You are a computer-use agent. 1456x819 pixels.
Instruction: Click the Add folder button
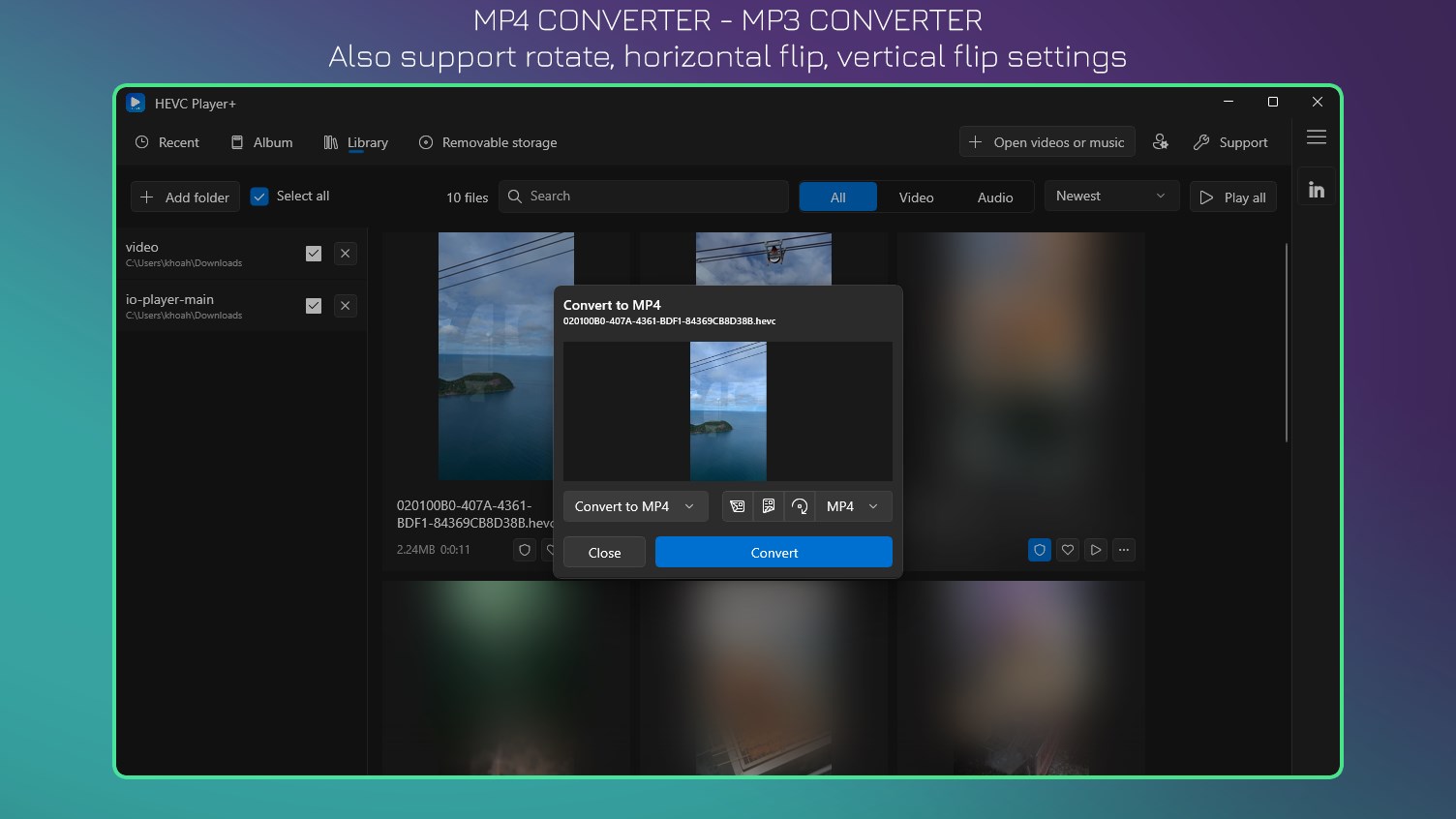click(x=185, y=197)
